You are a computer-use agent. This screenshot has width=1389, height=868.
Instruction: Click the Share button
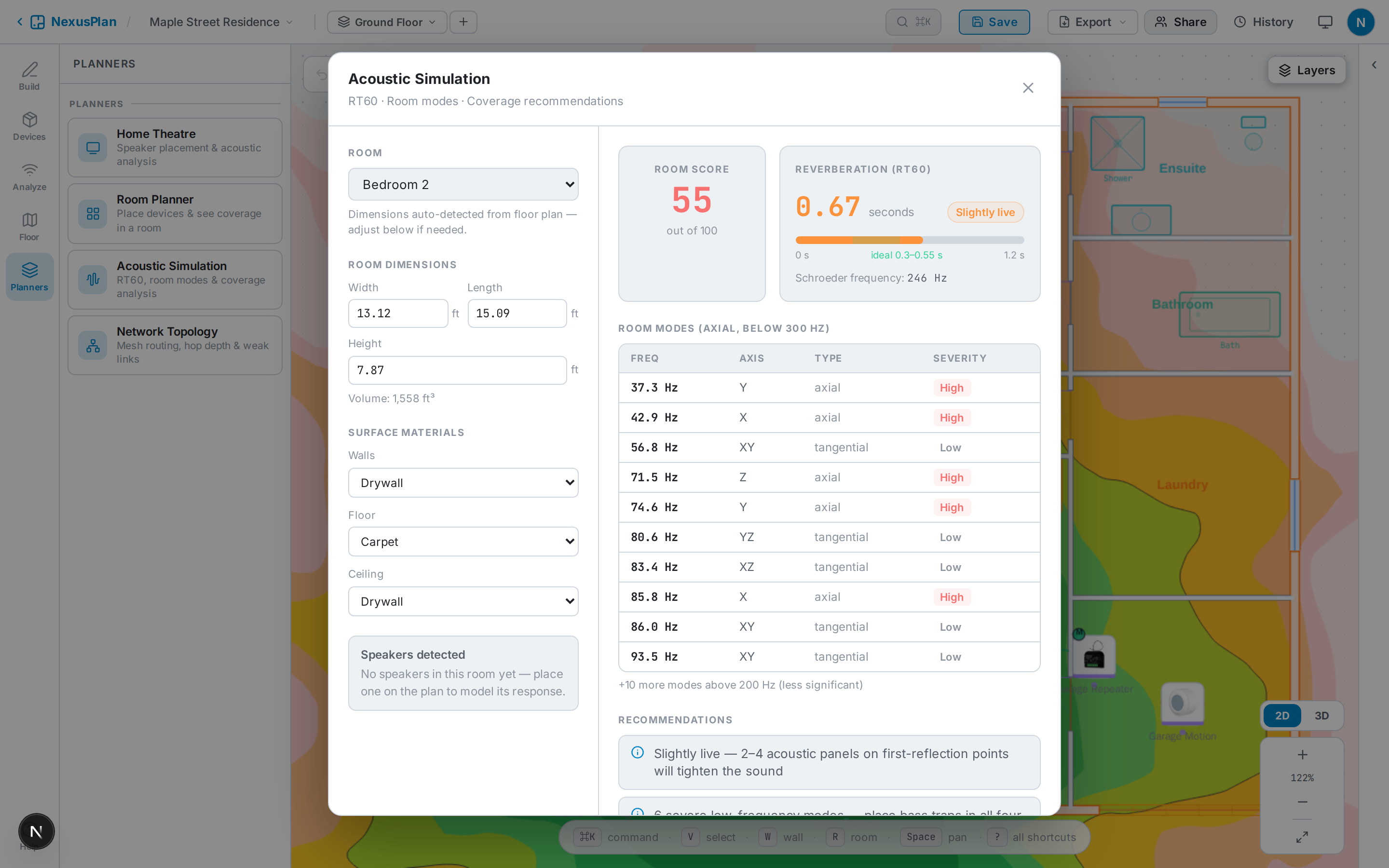pyautogui.click(x=1180, y=22)
